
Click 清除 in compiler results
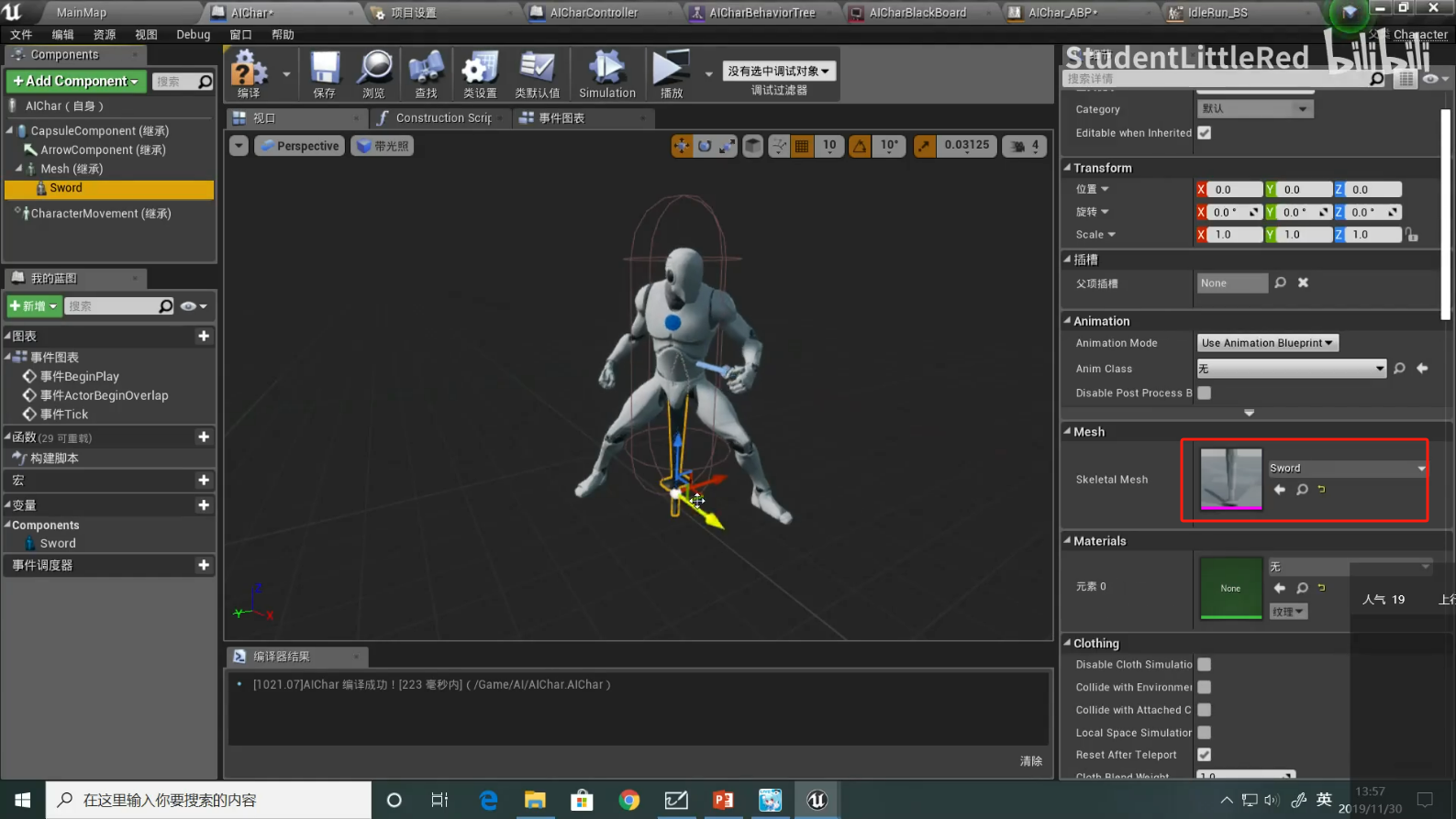[1031, 761]
